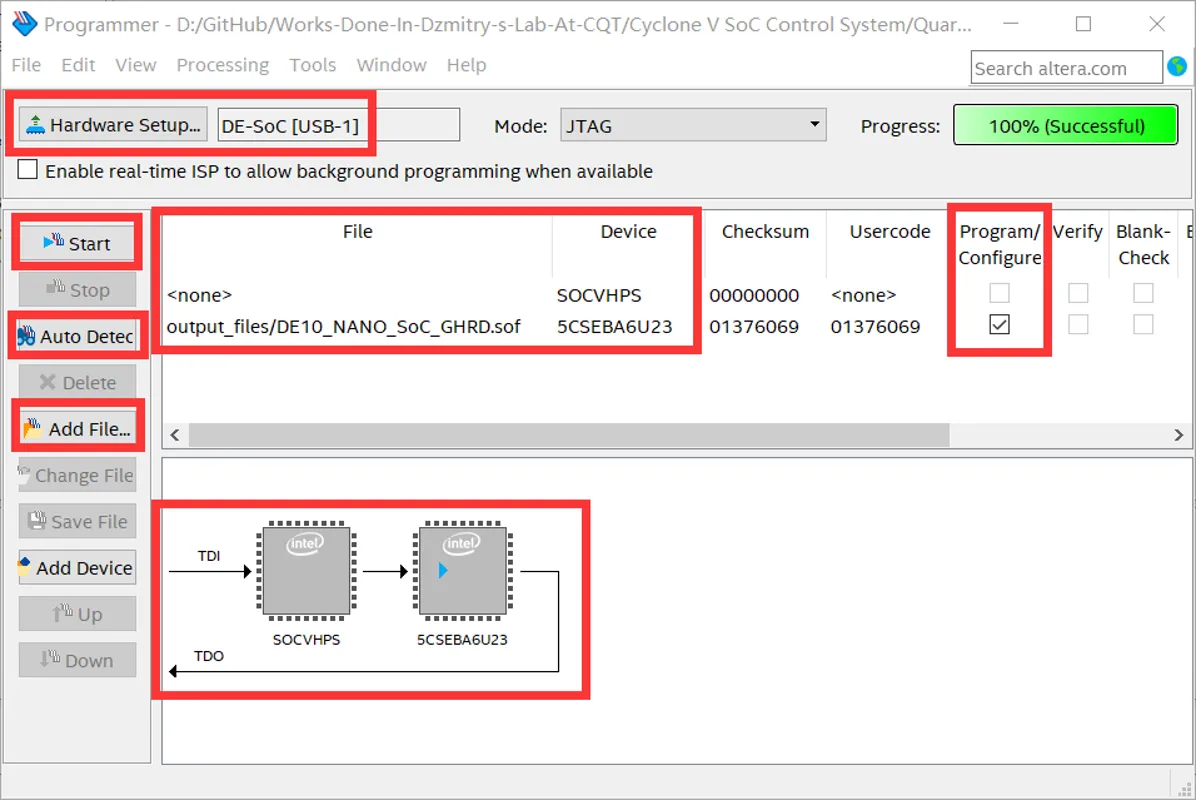Check Verify for the 5CSEBA6U23 row
The width and height of the screenshot is (1196, 800).
1077,325
